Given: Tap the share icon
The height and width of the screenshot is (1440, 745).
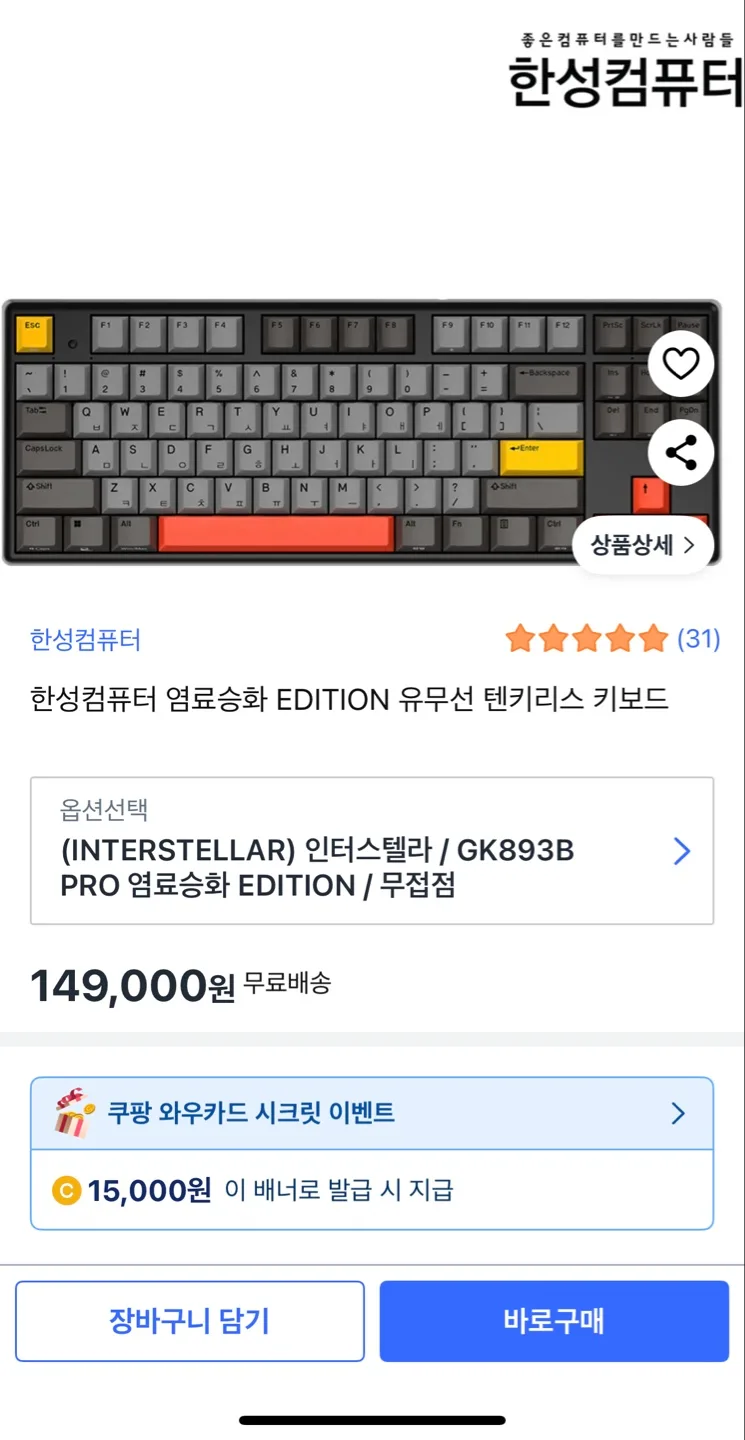Looking at the screenshot, I should click(x=681, y=453).
